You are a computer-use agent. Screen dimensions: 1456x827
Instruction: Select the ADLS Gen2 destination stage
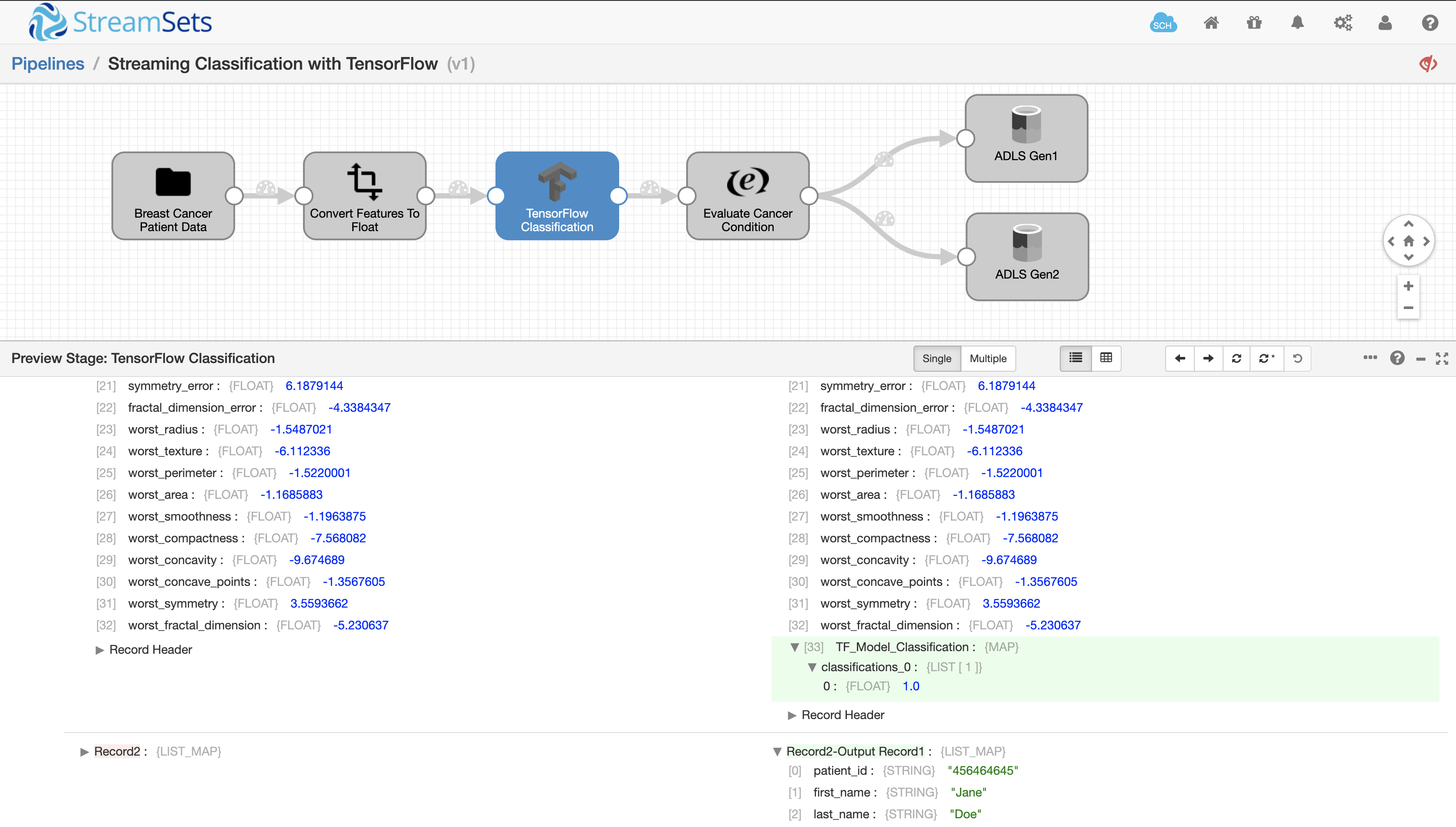(x=1027, y=256)
